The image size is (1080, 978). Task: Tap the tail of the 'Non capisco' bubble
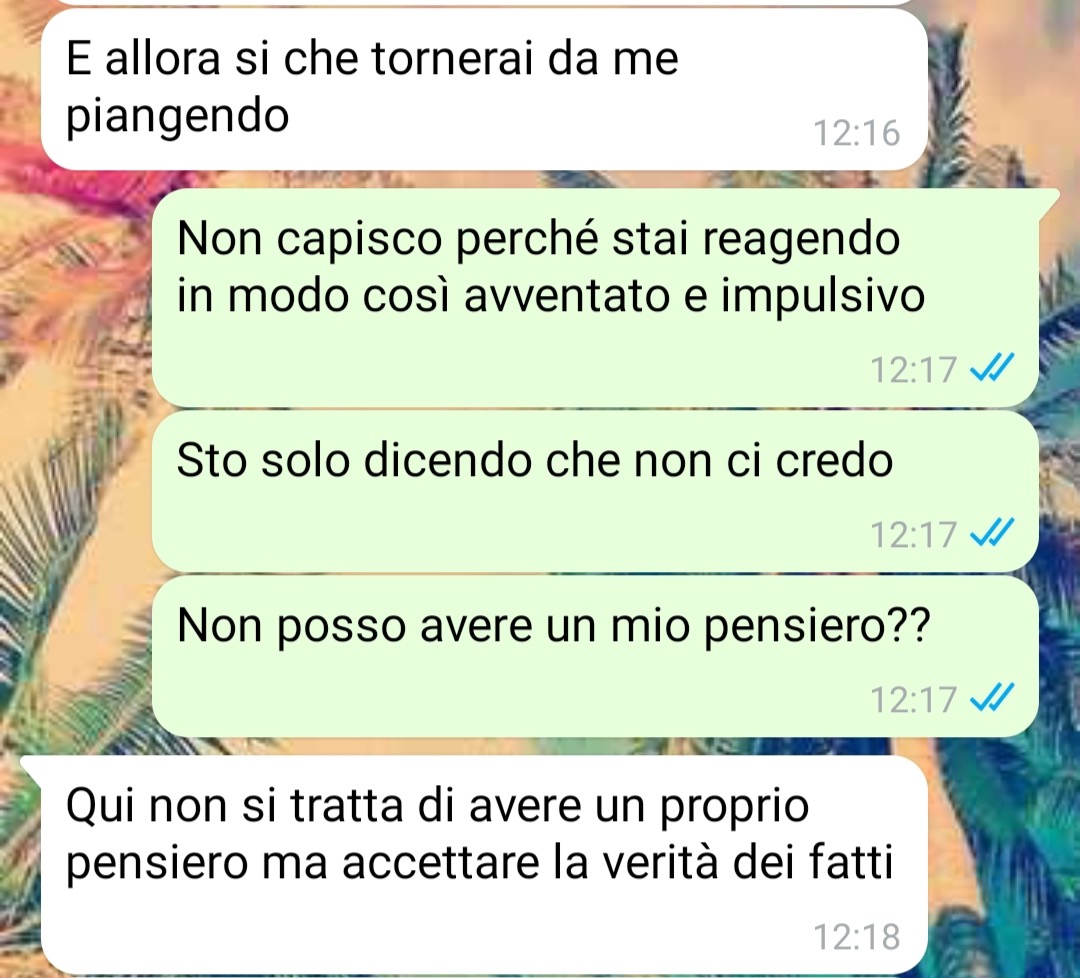pos(1048,200)
